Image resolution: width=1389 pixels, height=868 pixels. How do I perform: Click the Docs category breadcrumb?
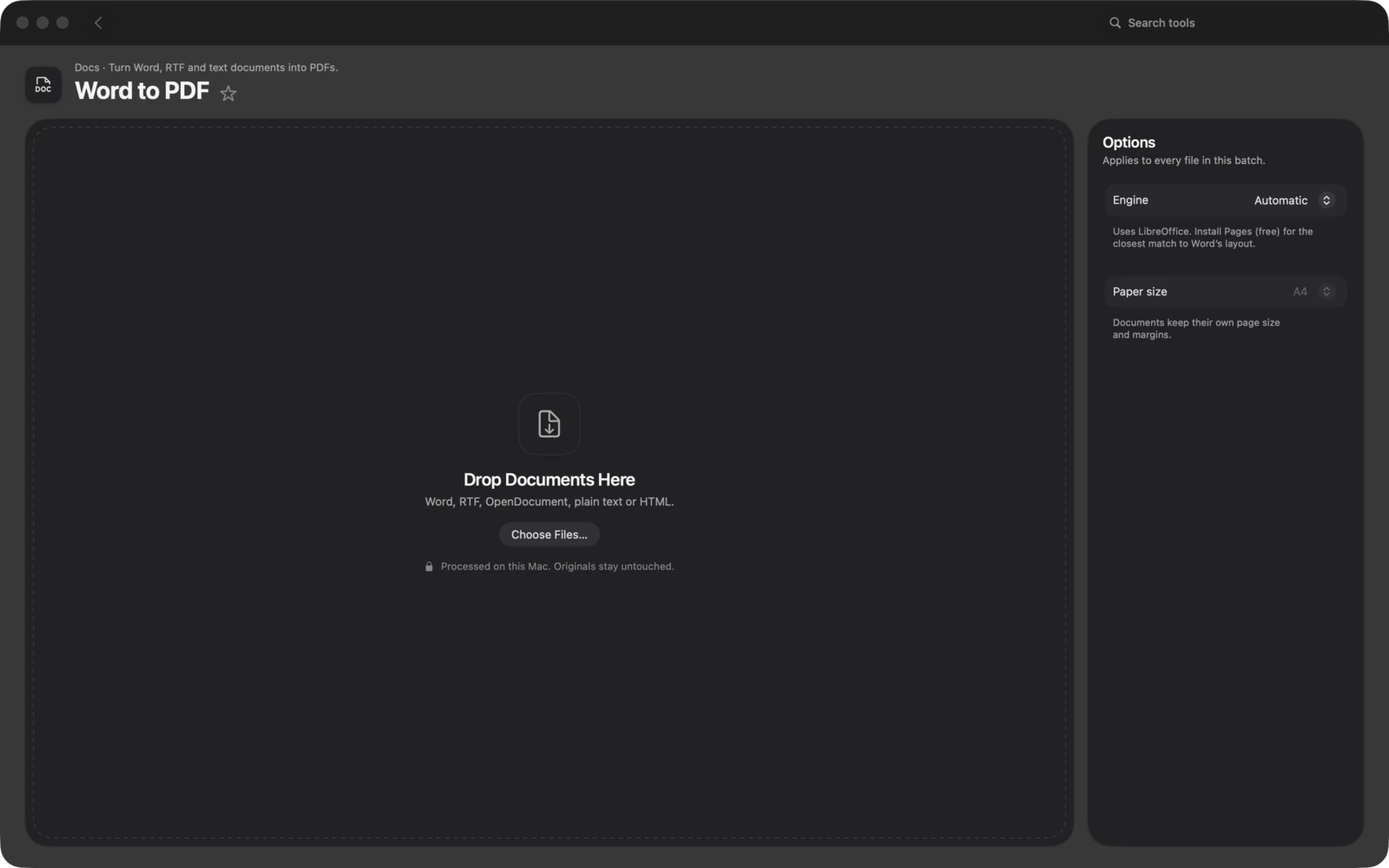coord(87,68)
